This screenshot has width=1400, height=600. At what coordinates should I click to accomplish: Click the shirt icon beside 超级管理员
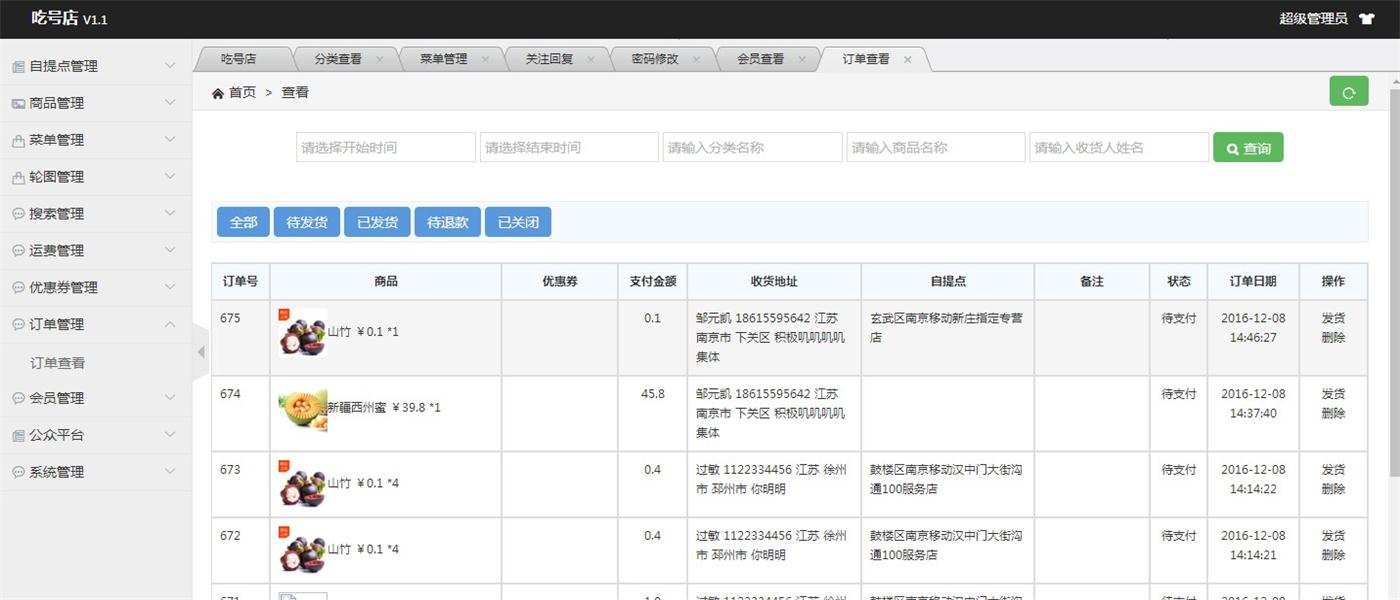pos(1368,19)
